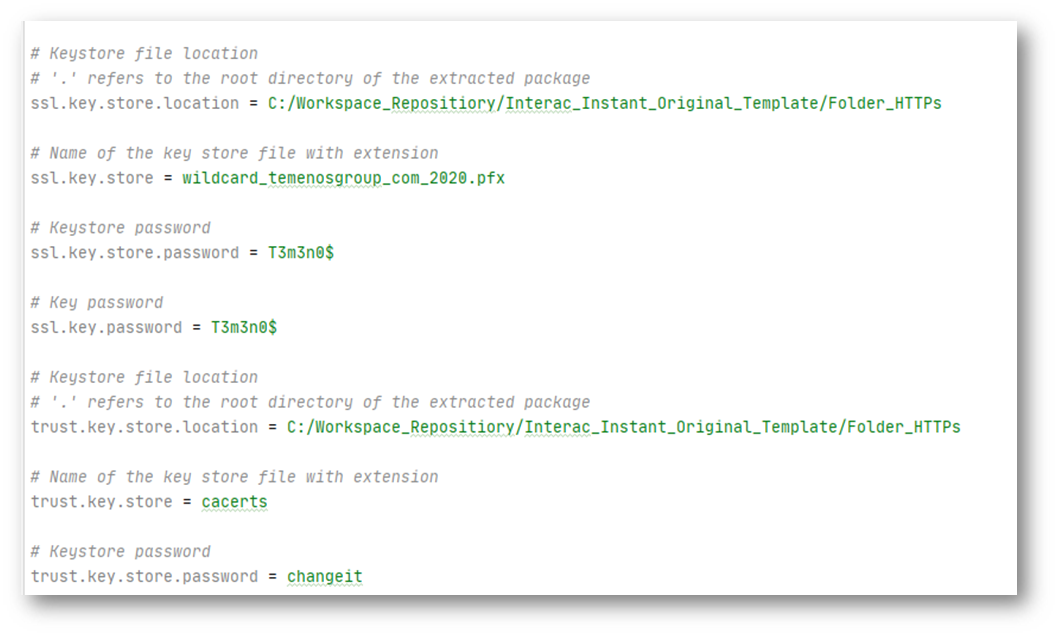Click the ssl.key.store.location folder path value

(604, 103)
